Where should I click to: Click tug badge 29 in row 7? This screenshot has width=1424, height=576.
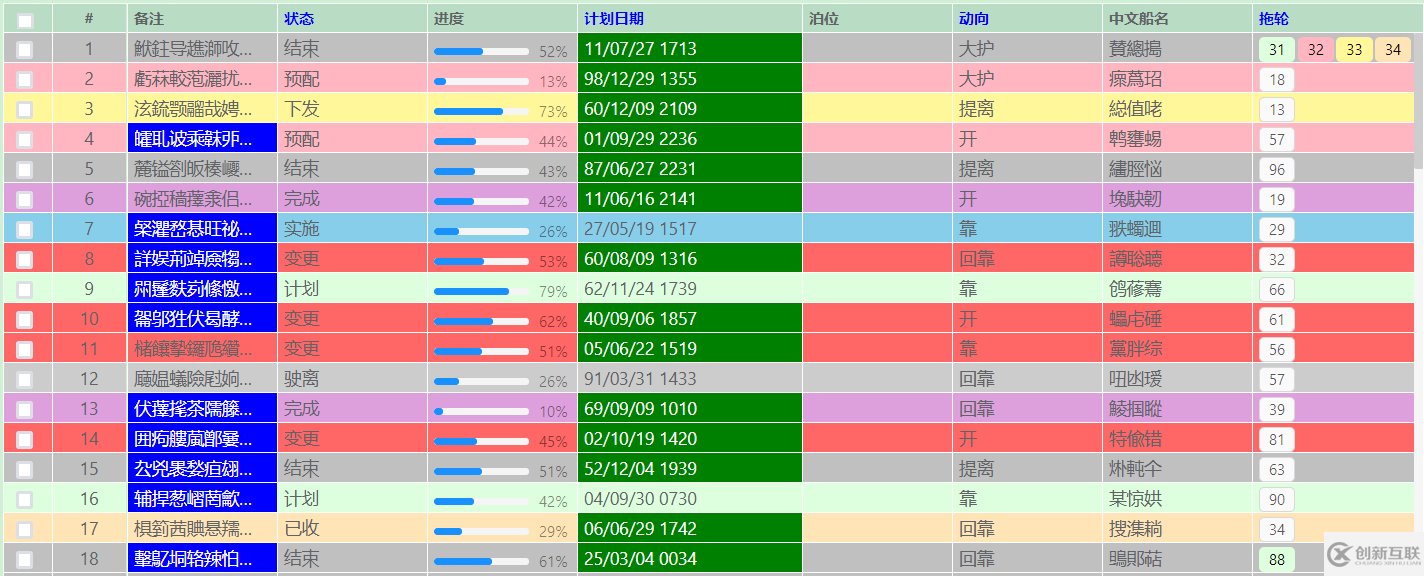point(1277,230)
